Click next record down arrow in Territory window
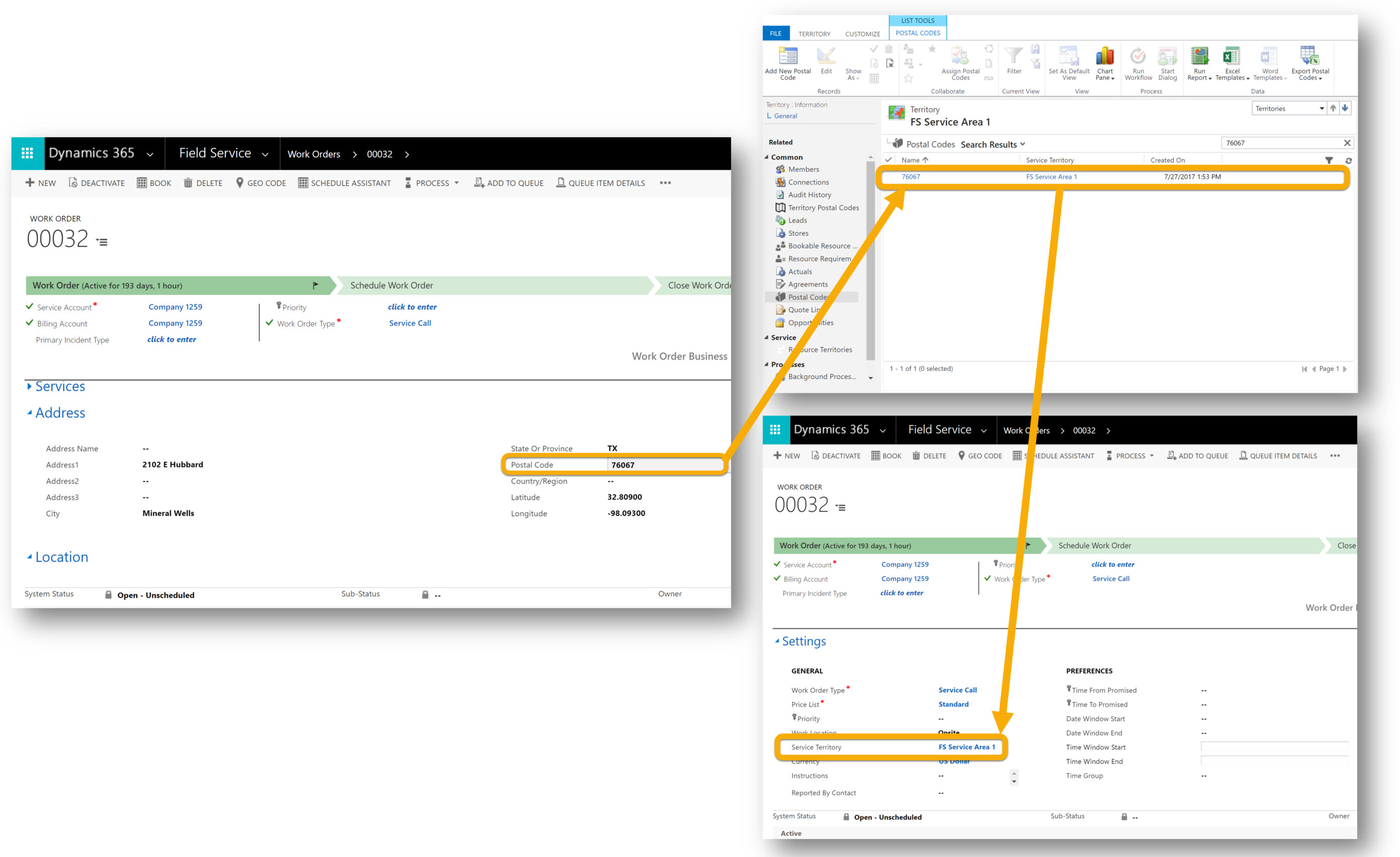This screenshot has width=1400, height=857. (x=1345, y=109)
